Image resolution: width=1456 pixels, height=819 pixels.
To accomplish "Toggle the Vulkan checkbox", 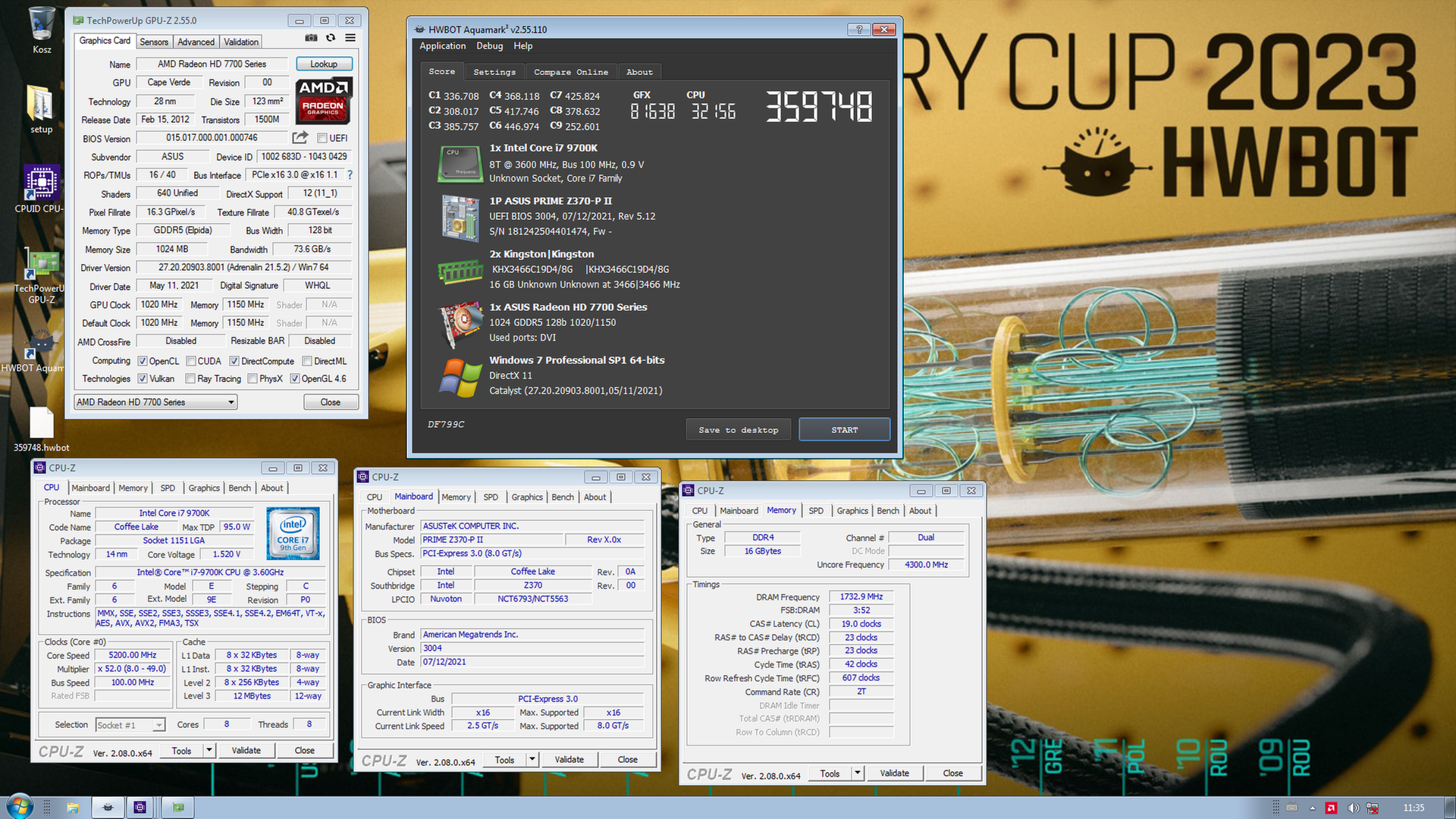I will click(x=142, y=378).
